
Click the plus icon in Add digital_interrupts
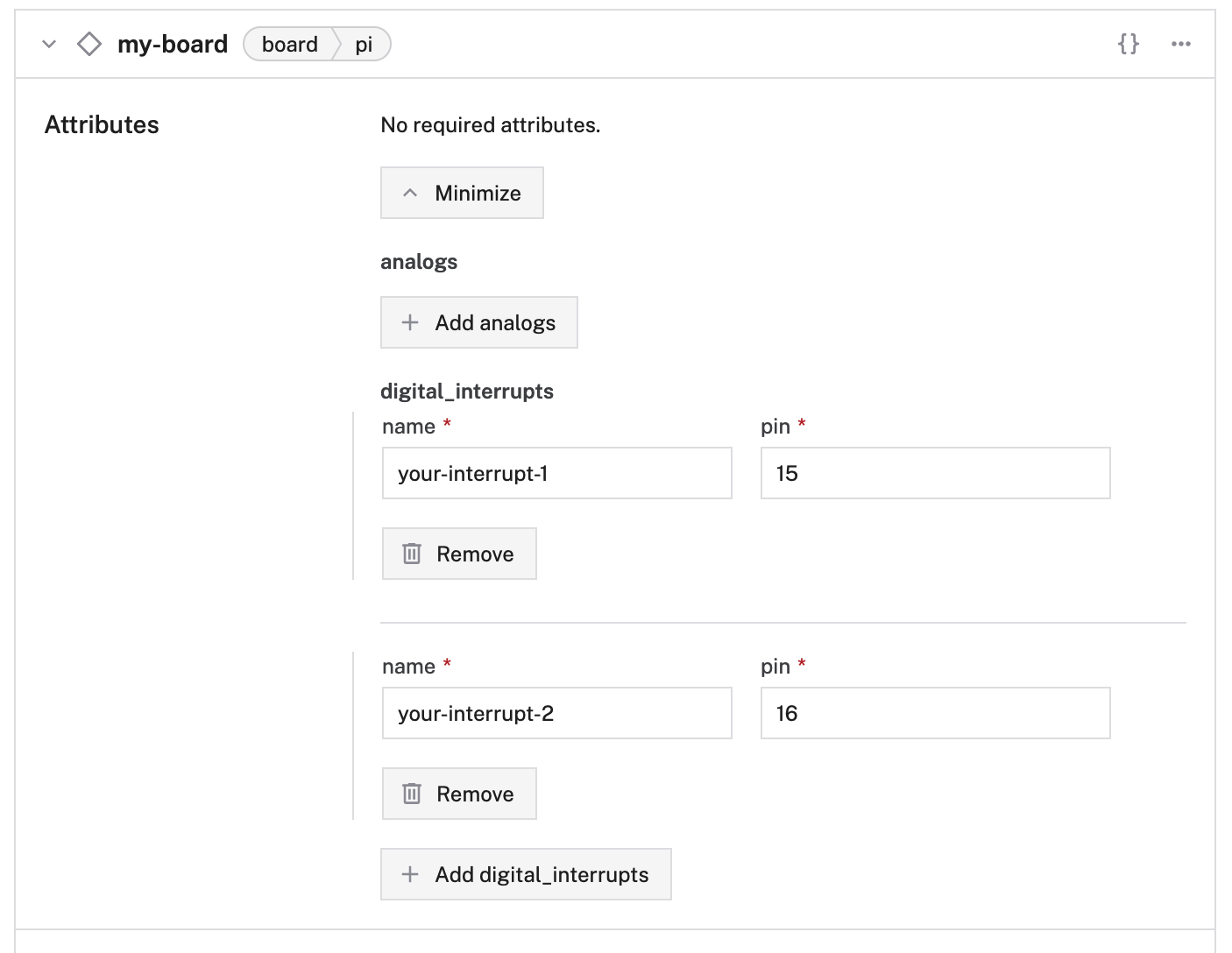pos(409,873)
